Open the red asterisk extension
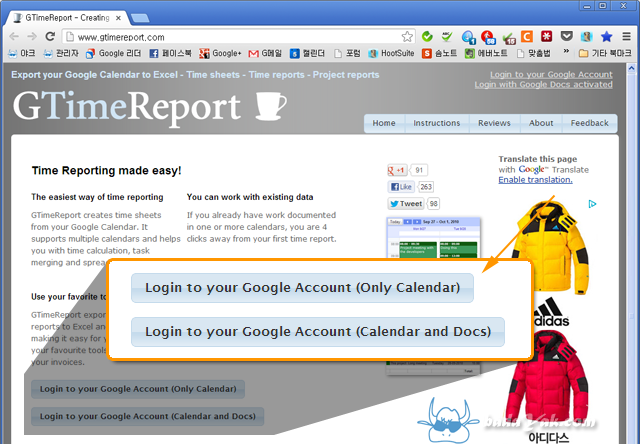 [x=547, y=37]
